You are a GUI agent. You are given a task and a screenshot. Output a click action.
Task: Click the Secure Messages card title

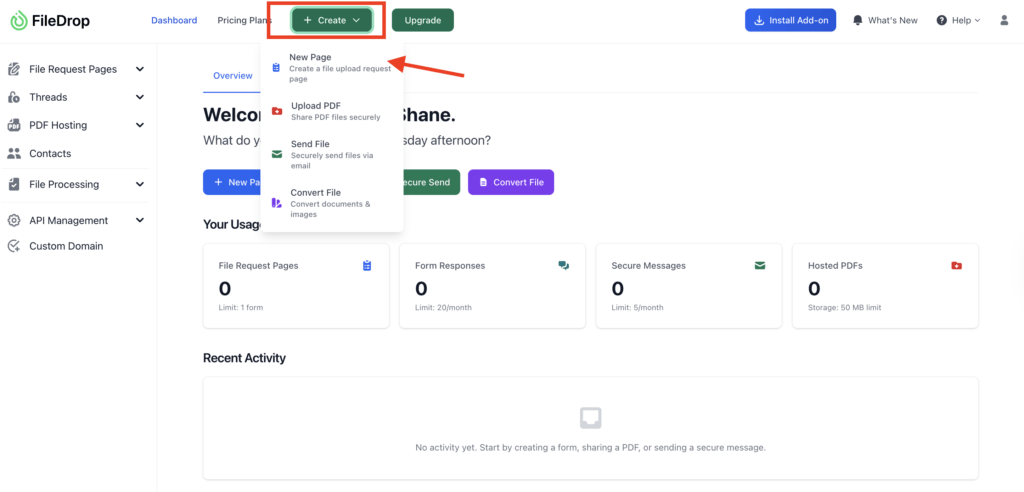(x=648, y=266)
